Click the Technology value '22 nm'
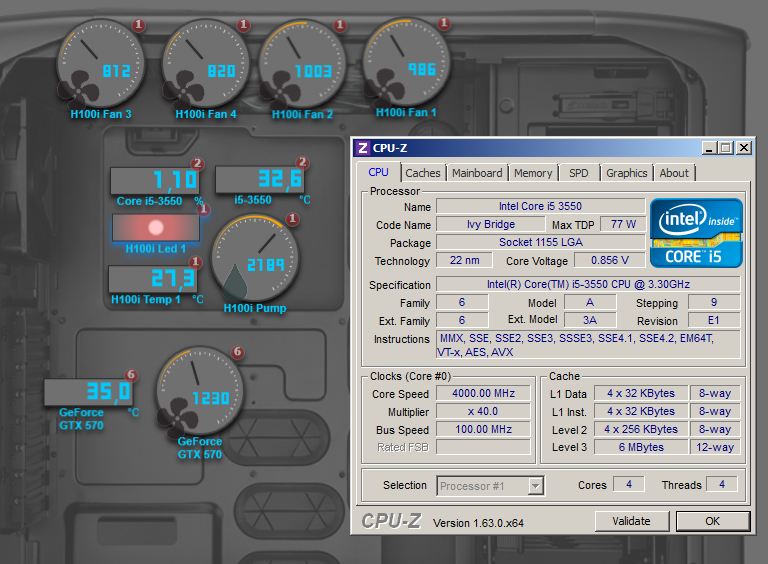The height and width of the screenshot is (564, 768). click(x=464, y=260)
